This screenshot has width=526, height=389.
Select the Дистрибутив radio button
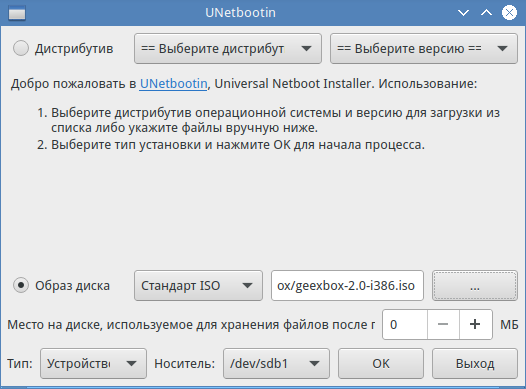click(21, 48)
